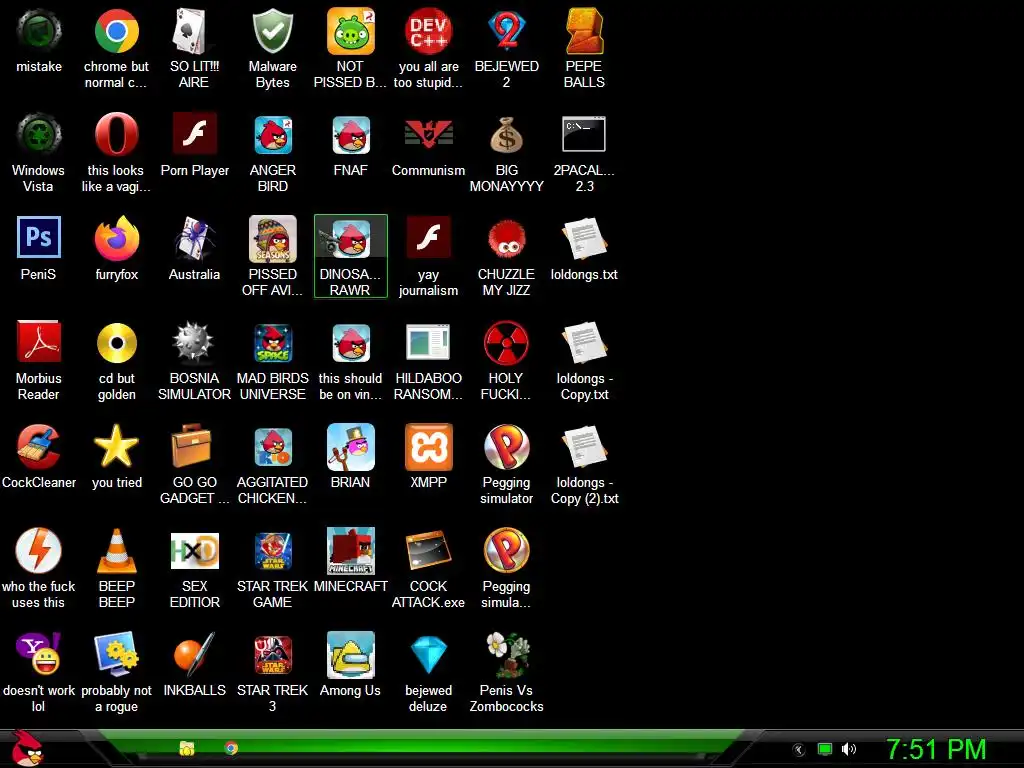
Task: Open the Photoshop Ps icon
Action: (39, 238)
